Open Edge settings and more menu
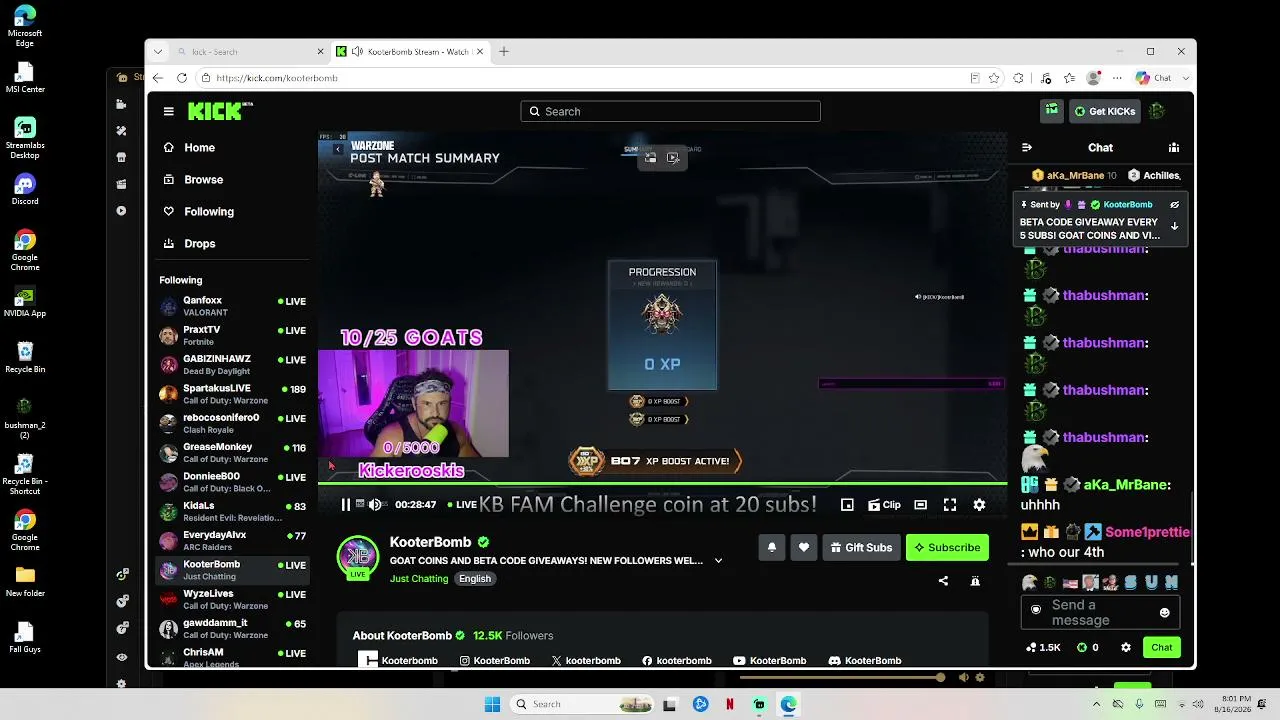The width and height of the screenshot is (1280, 720). click(x=1119, y=78)
